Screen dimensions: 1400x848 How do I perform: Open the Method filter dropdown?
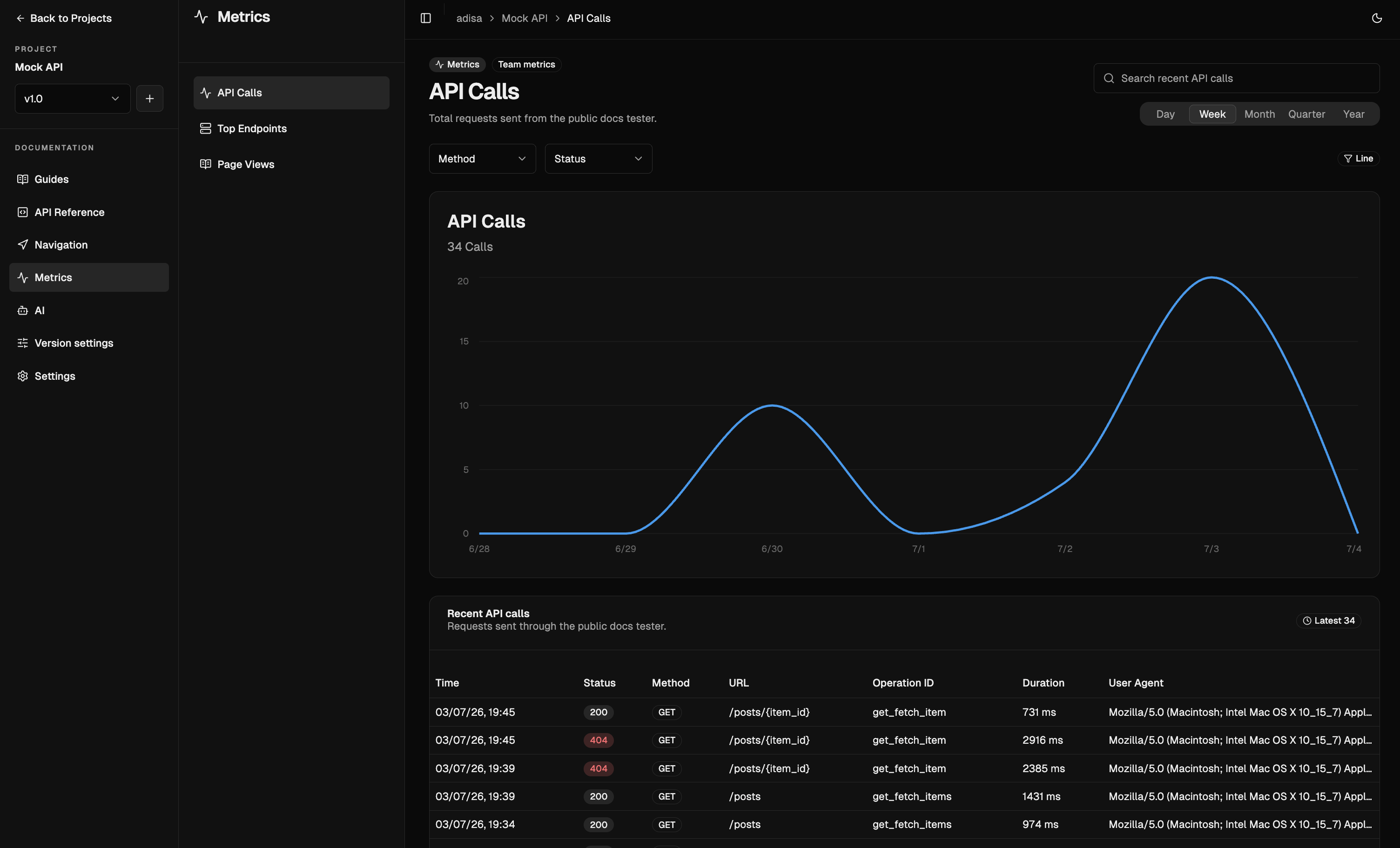(482, 159)
